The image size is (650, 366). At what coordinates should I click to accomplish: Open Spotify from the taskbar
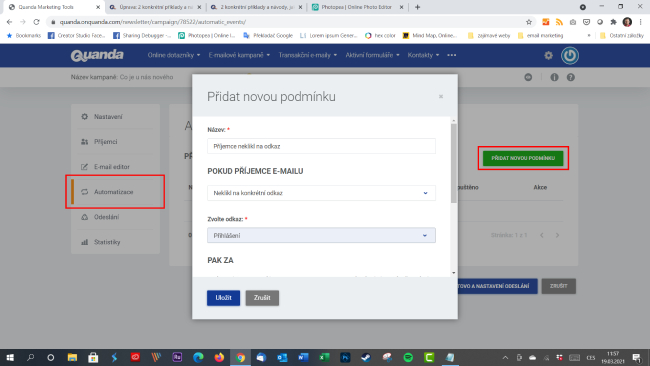pos(408,357)
